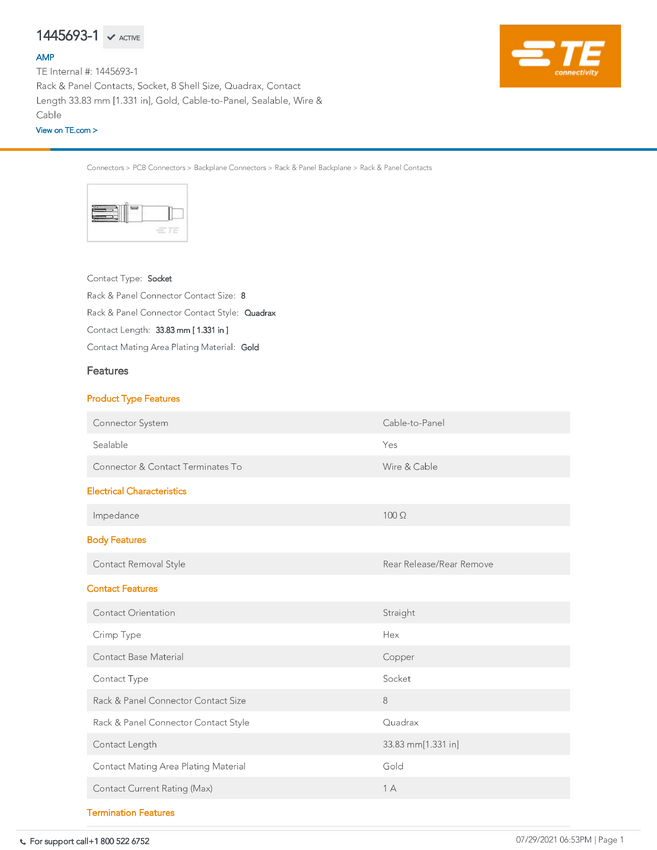Click the 'Contact Features' section heading

coord(122,589)
